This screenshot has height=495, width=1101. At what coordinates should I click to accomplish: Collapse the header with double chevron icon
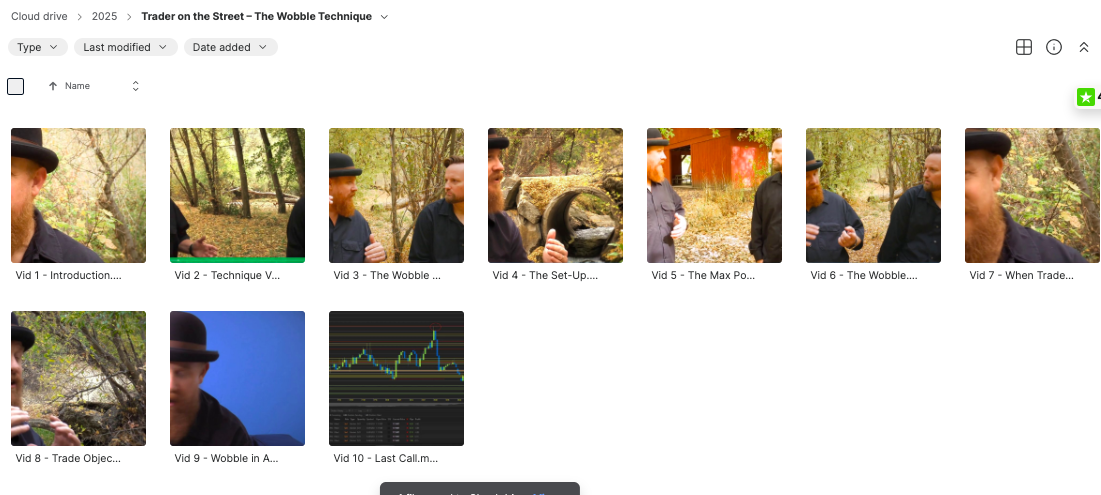click(x=1083, y=47)
